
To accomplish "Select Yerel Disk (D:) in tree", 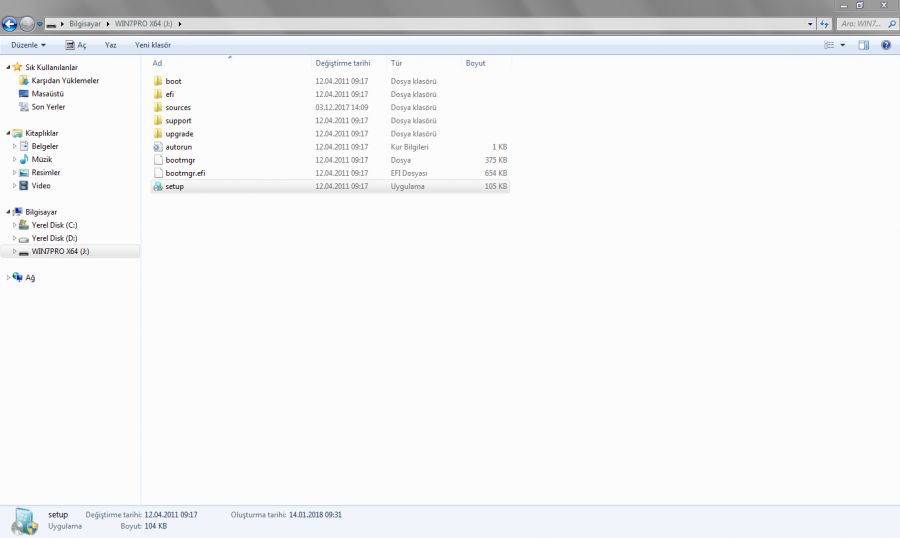I will (54, 238).
